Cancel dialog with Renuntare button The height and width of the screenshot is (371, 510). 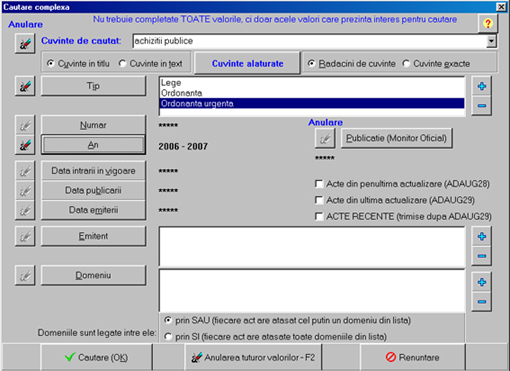[413, 357]
